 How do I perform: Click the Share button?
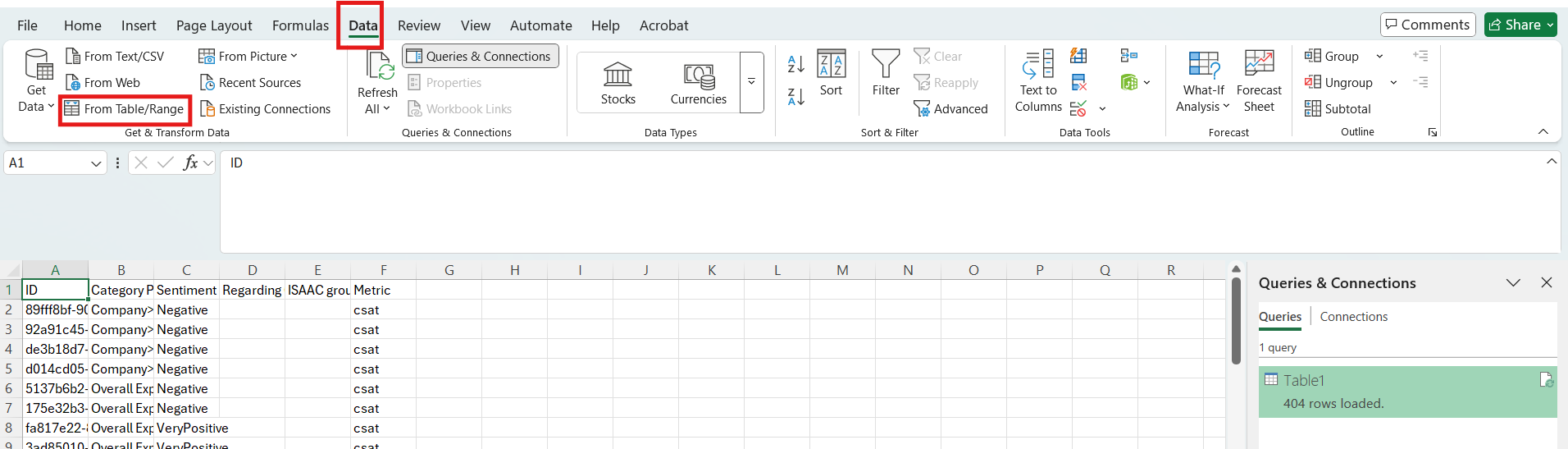coord(1520,25)
